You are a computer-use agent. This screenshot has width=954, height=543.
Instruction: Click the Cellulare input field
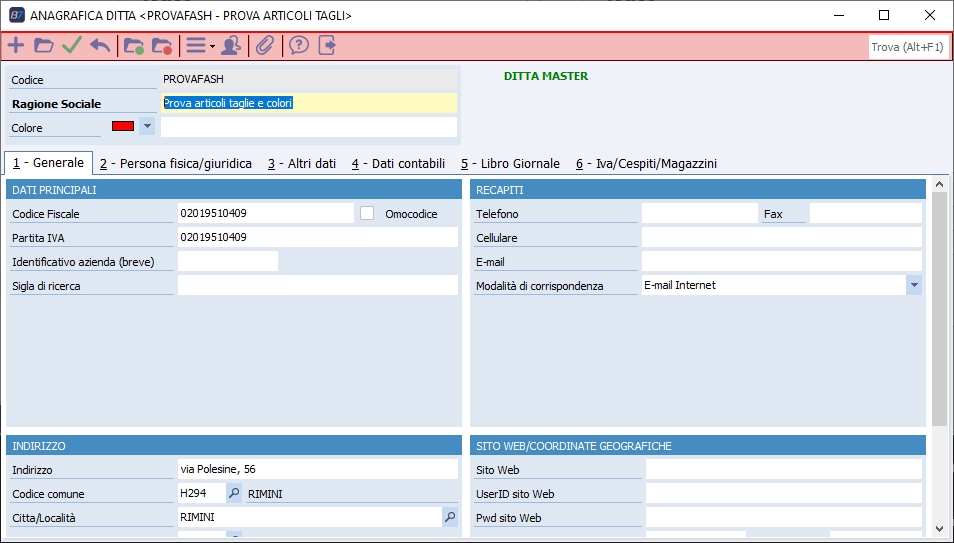[782, 237]
